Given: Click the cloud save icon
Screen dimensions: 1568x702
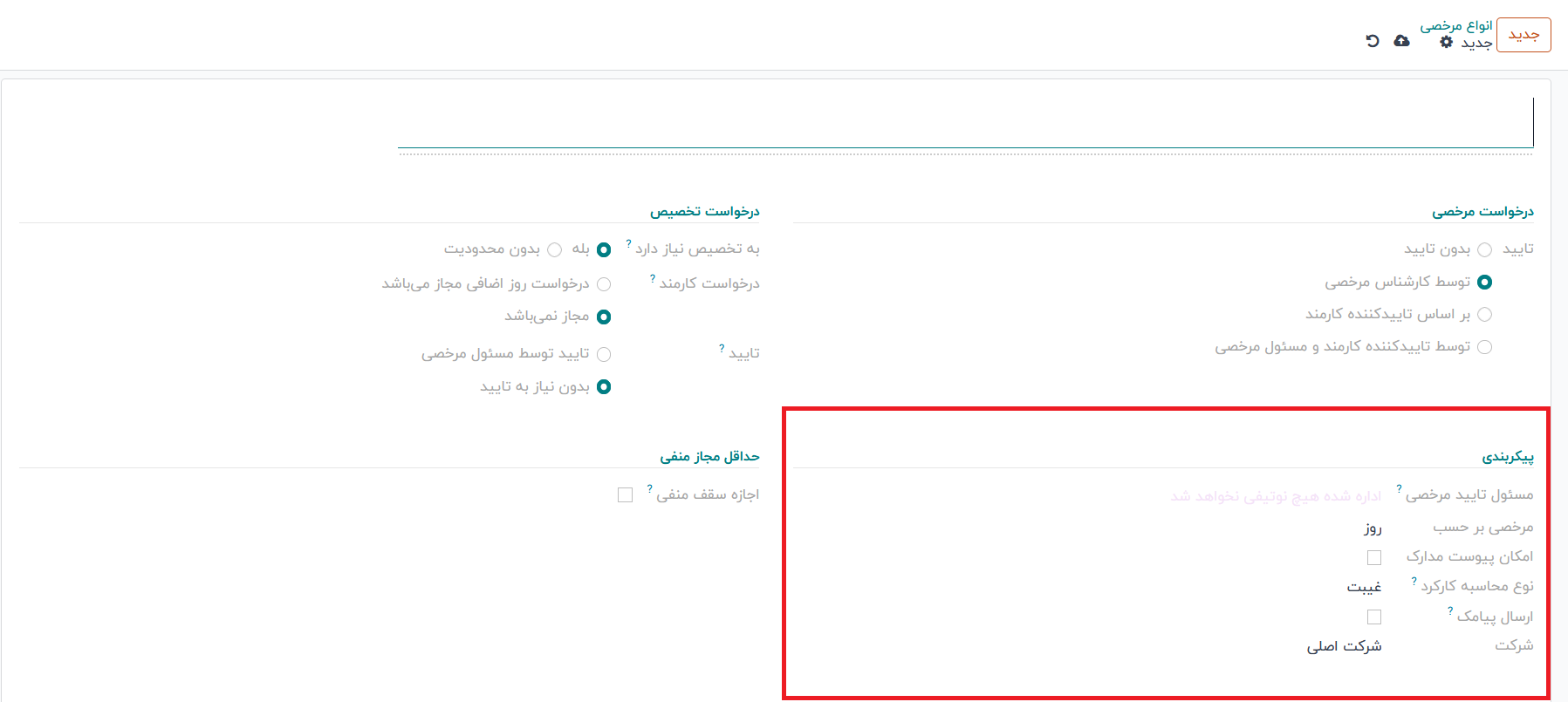Looking at the screenshot, I should [x=1401, y=41].
